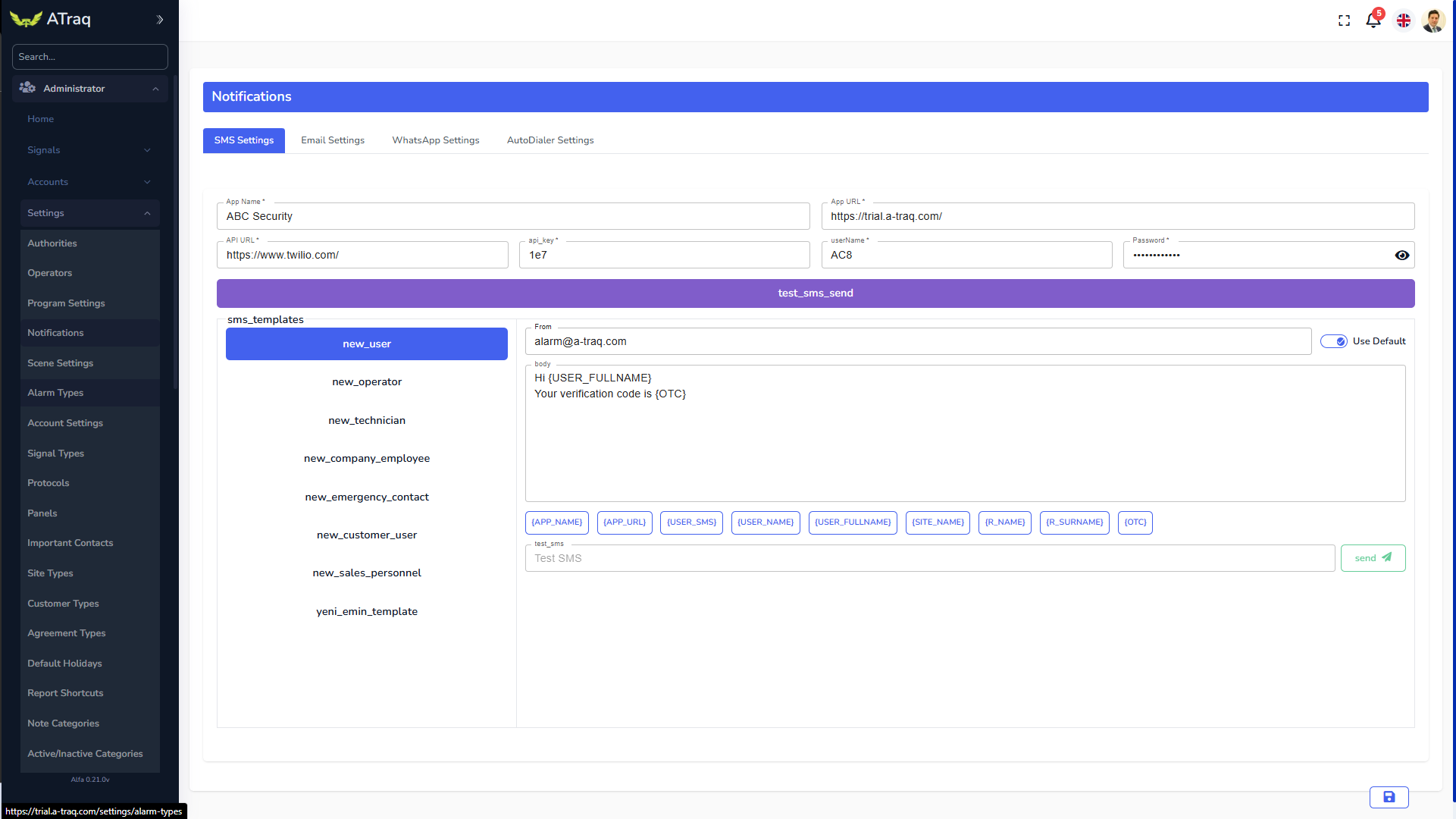Insert the {USER_FULLNAME} placeholder tag
The width and height of the screenshot is (1456, 819).
tap(852, 522)
